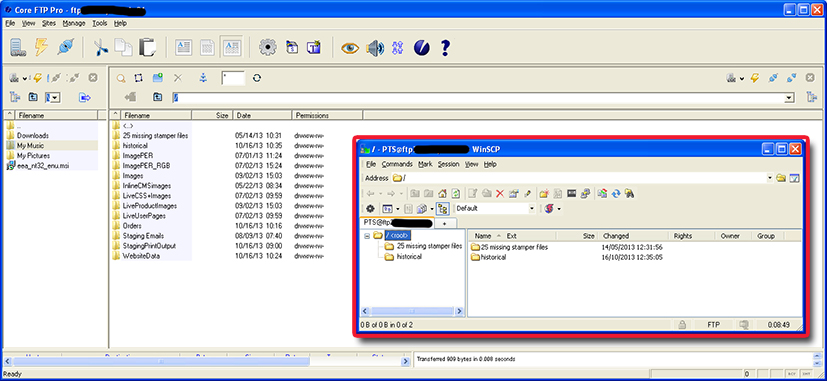Click the open folder icon beside WinSCP address bar
Screen dimensions: 827x381
[x=781, y=178]
